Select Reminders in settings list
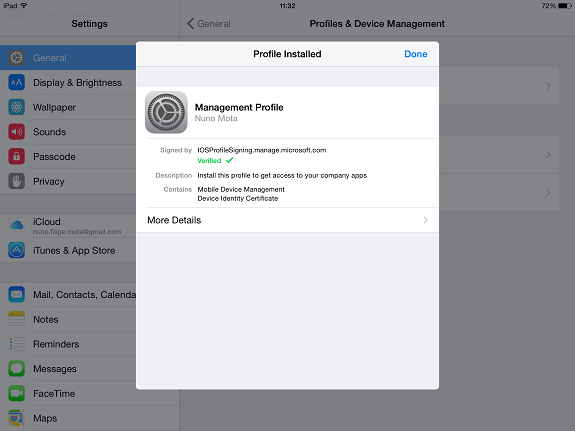The image size is (575, 431). pos(56,344)
